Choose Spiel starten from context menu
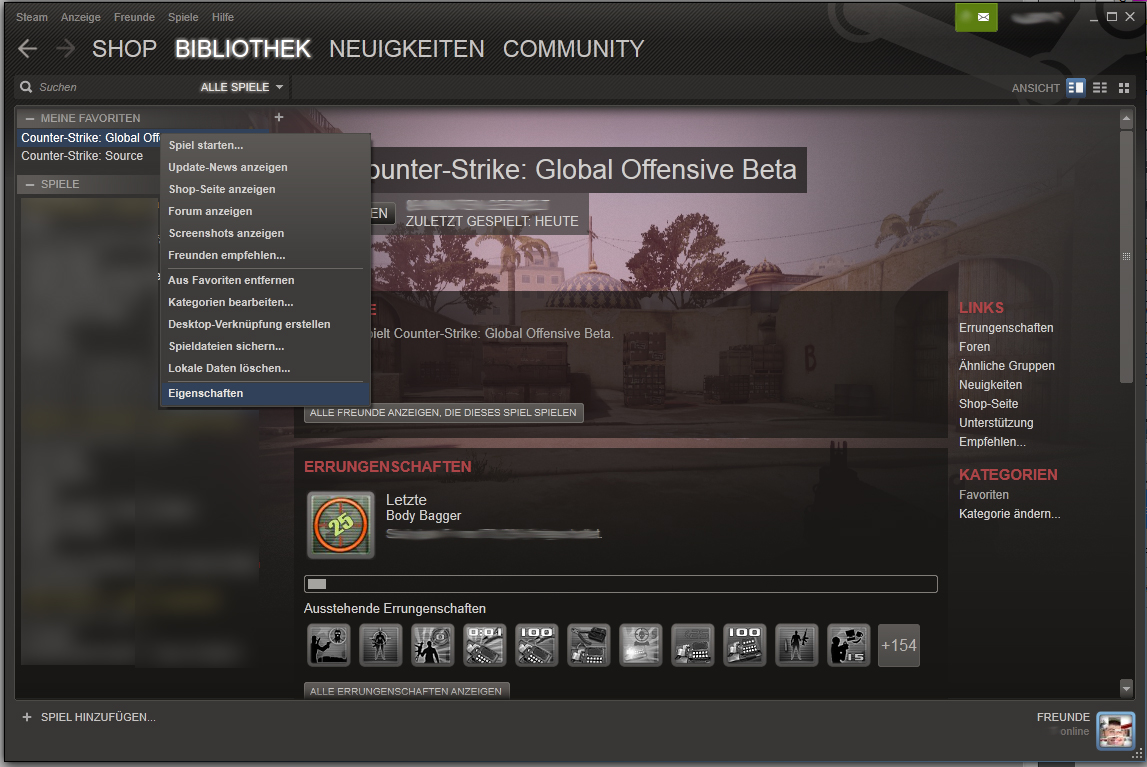This screenshot has width=1147, height=767. coord(265,145)
